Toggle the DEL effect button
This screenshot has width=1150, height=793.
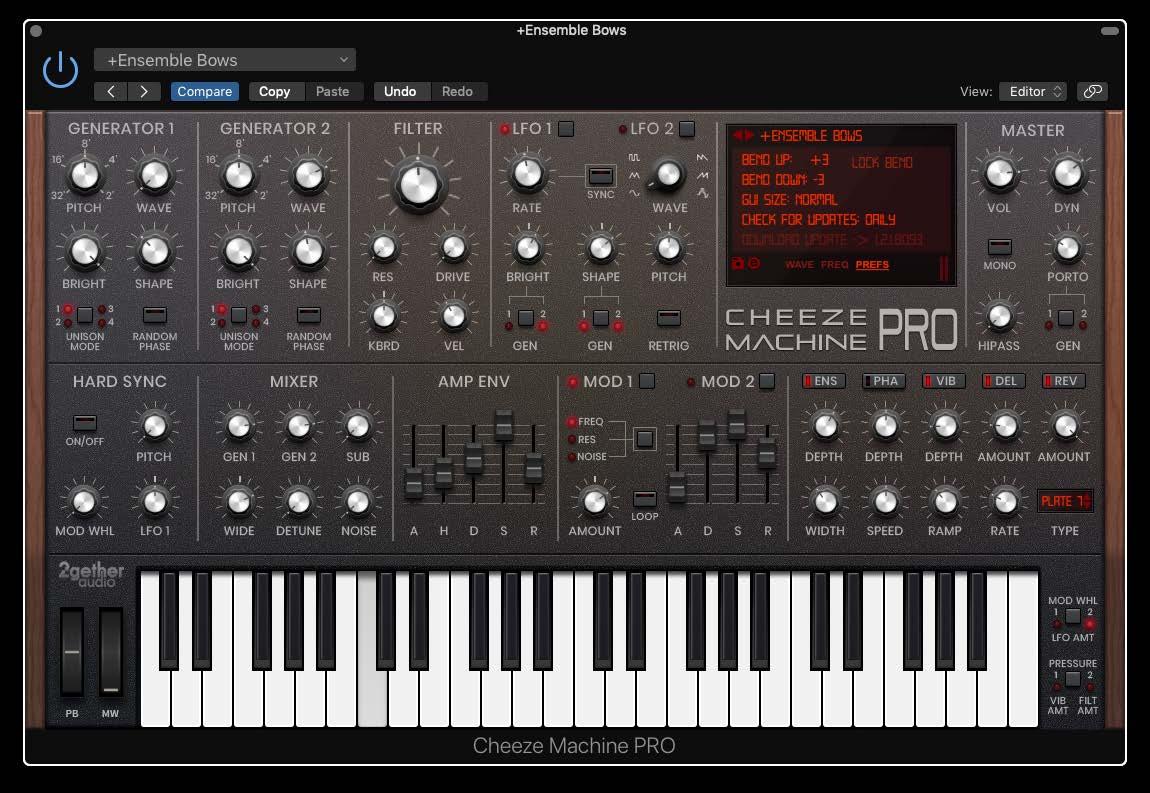coord(1004,381)
